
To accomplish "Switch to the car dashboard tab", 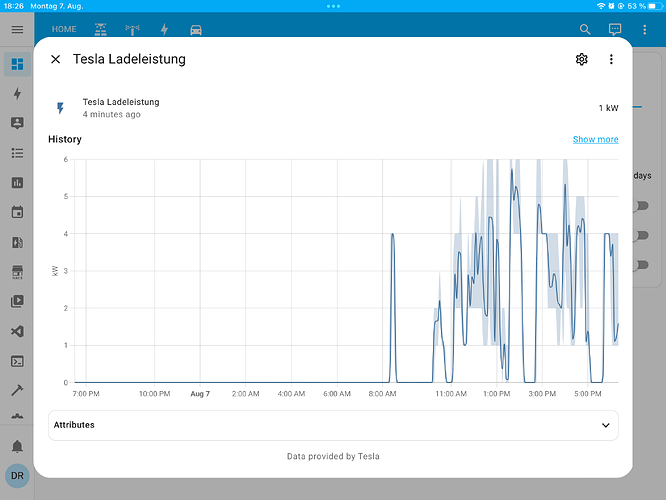I will click(x=196, y=30).
